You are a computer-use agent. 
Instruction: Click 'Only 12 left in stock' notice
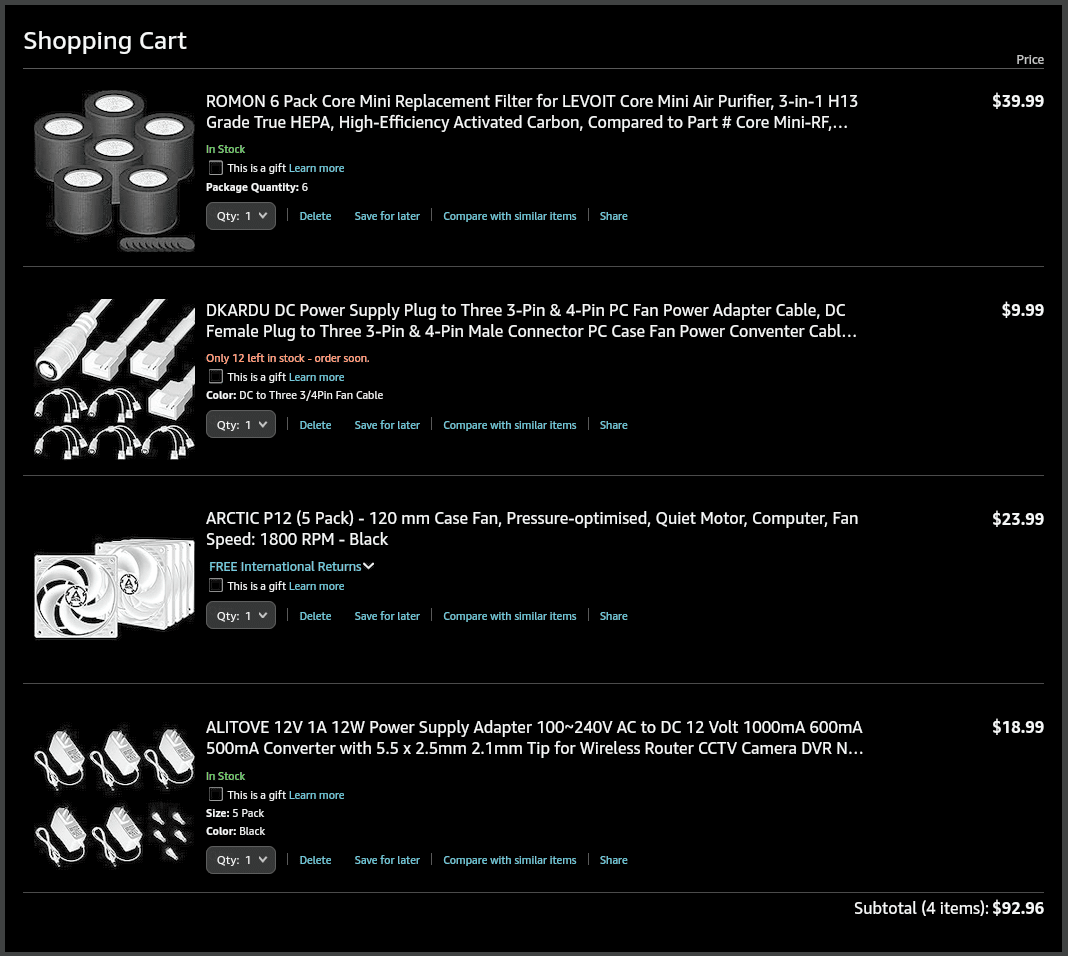click(x=287, y=358)
